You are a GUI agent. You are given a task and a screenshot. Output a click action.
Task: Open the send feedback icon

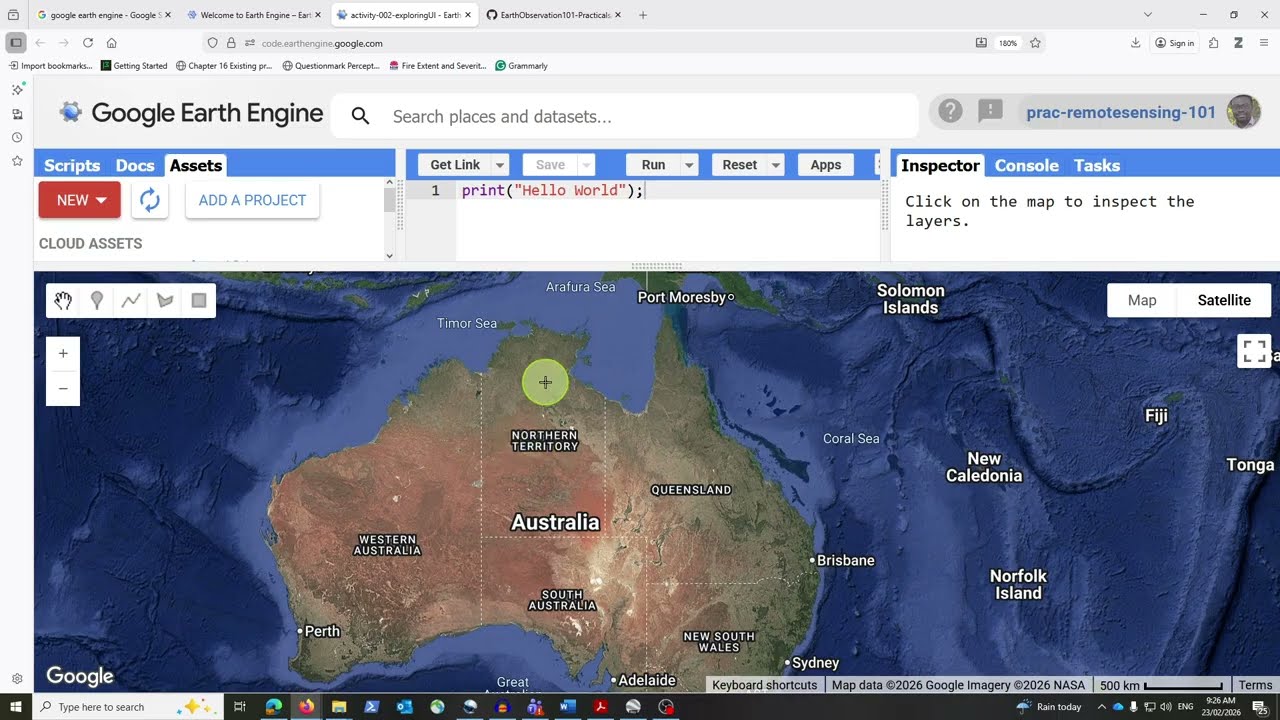(x=990, y=111)
